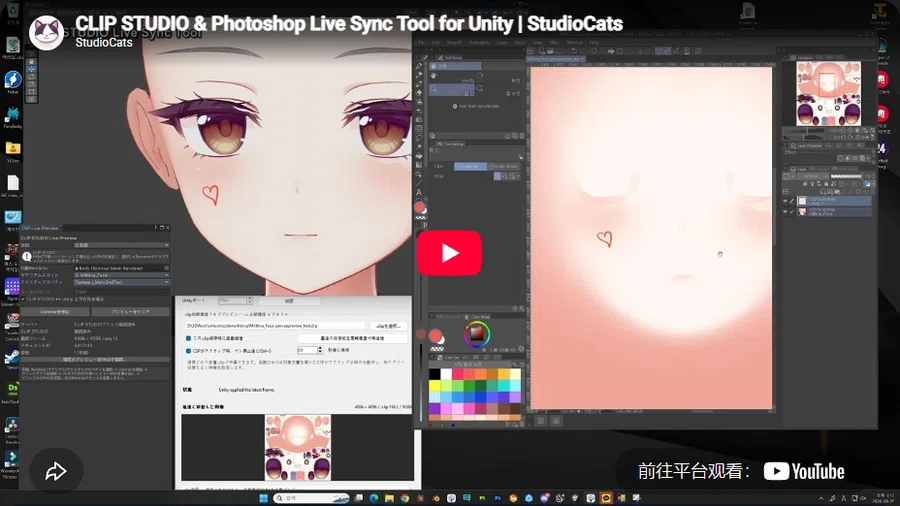Select the Text tool 'A' in Clip Studio toolbar
This screenshot has width=900, height=506.
click(419, 193)
